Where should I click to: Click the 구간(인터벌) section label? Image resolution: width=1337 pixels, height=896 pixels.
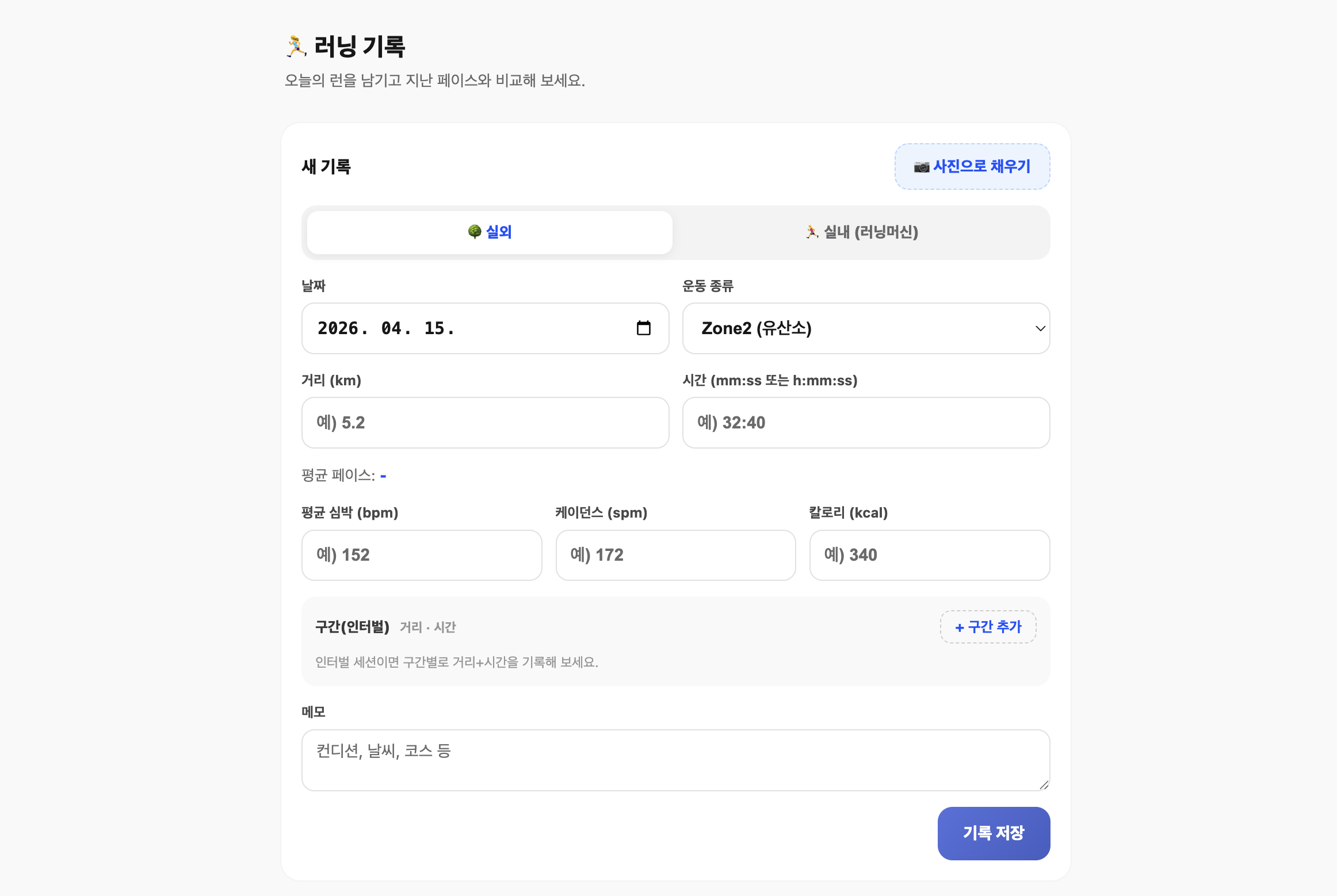[x=353, y=627]
